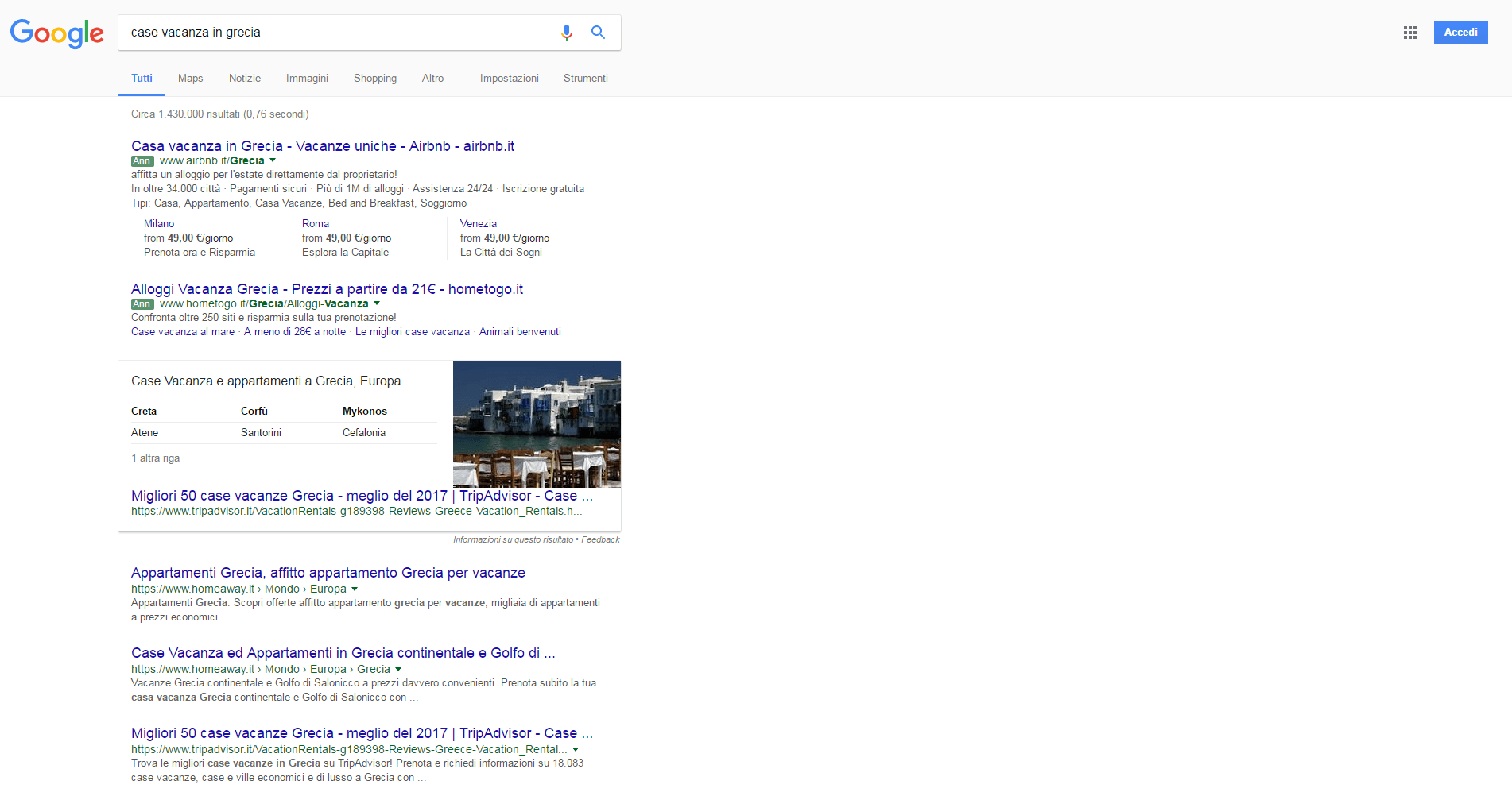Open Impostazioni settings menu

(510, 79)
